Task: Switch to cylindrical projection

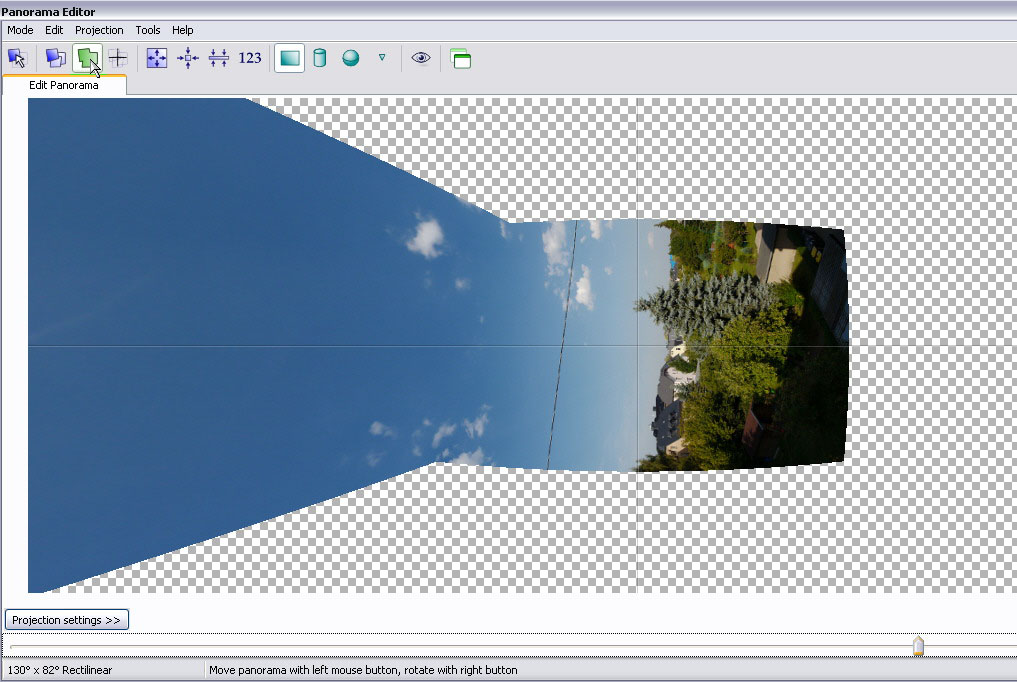Action: tap(320, 58)
